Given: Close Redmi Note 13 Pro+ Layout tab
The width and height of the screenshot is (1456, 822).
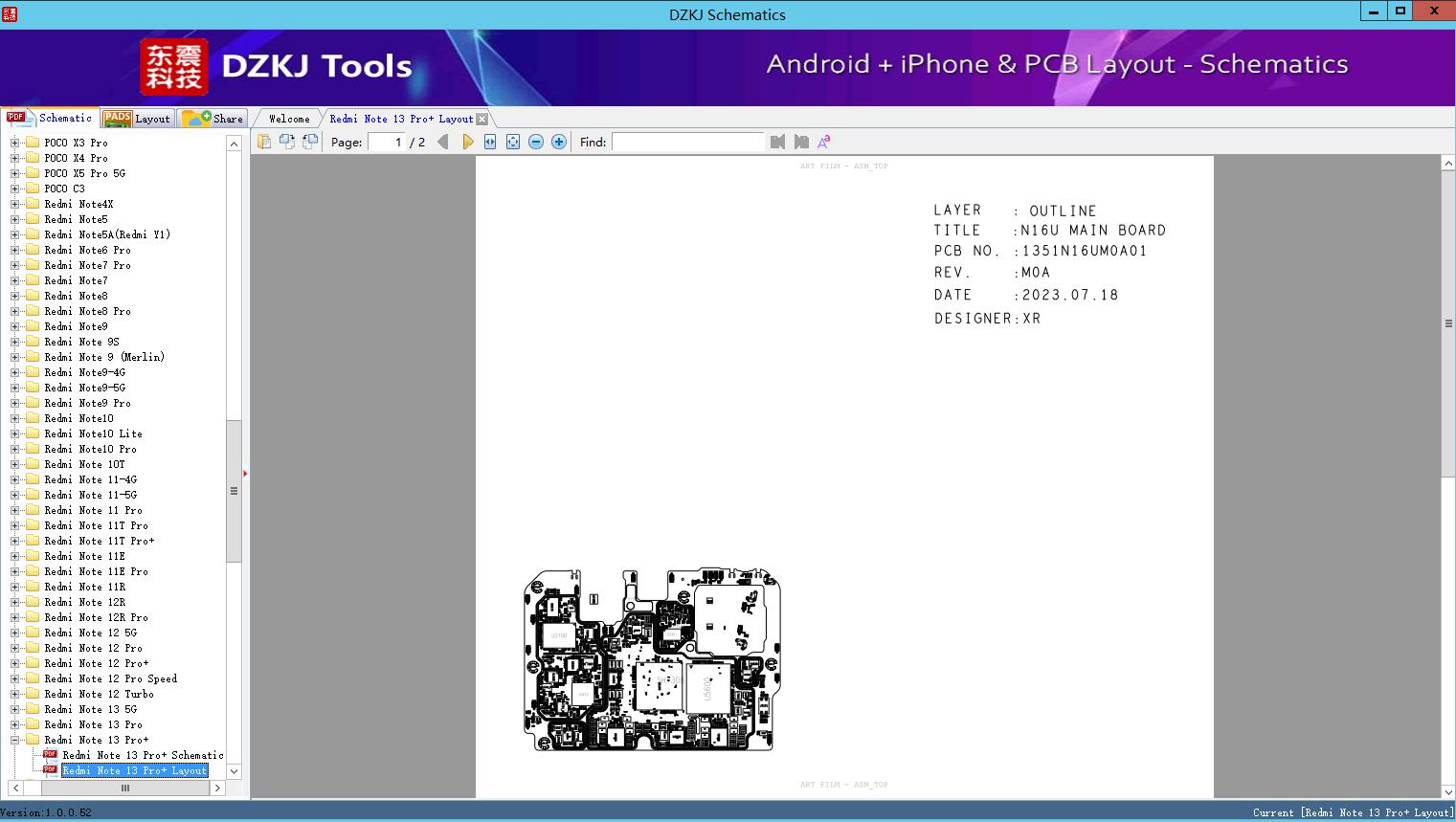Looking at the screenshot, I should [x=482, y=119].
